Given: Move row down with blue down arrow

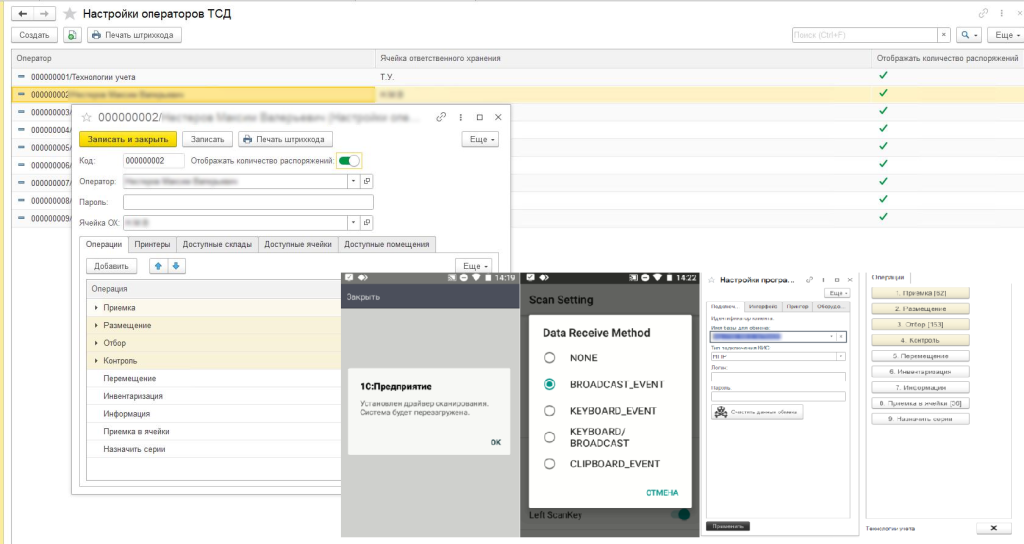Looking at the screenshot, I should pos(176,266).
